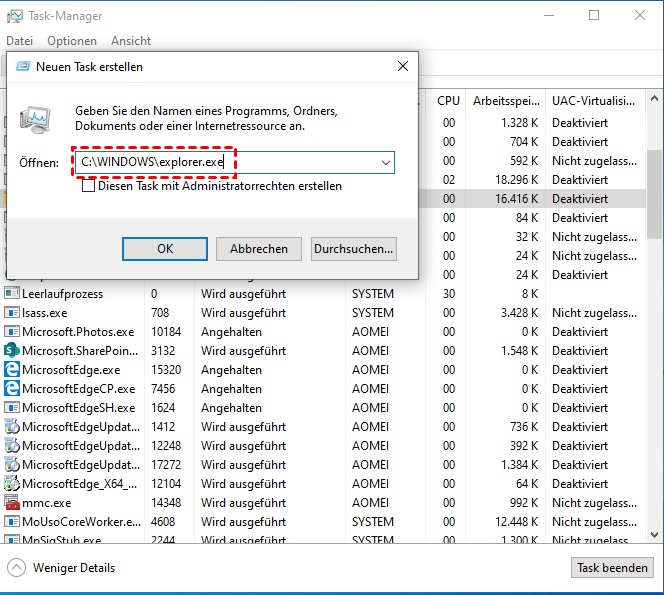Click the lsass.exe process icon
664x595 pixels.
[12, 313]
